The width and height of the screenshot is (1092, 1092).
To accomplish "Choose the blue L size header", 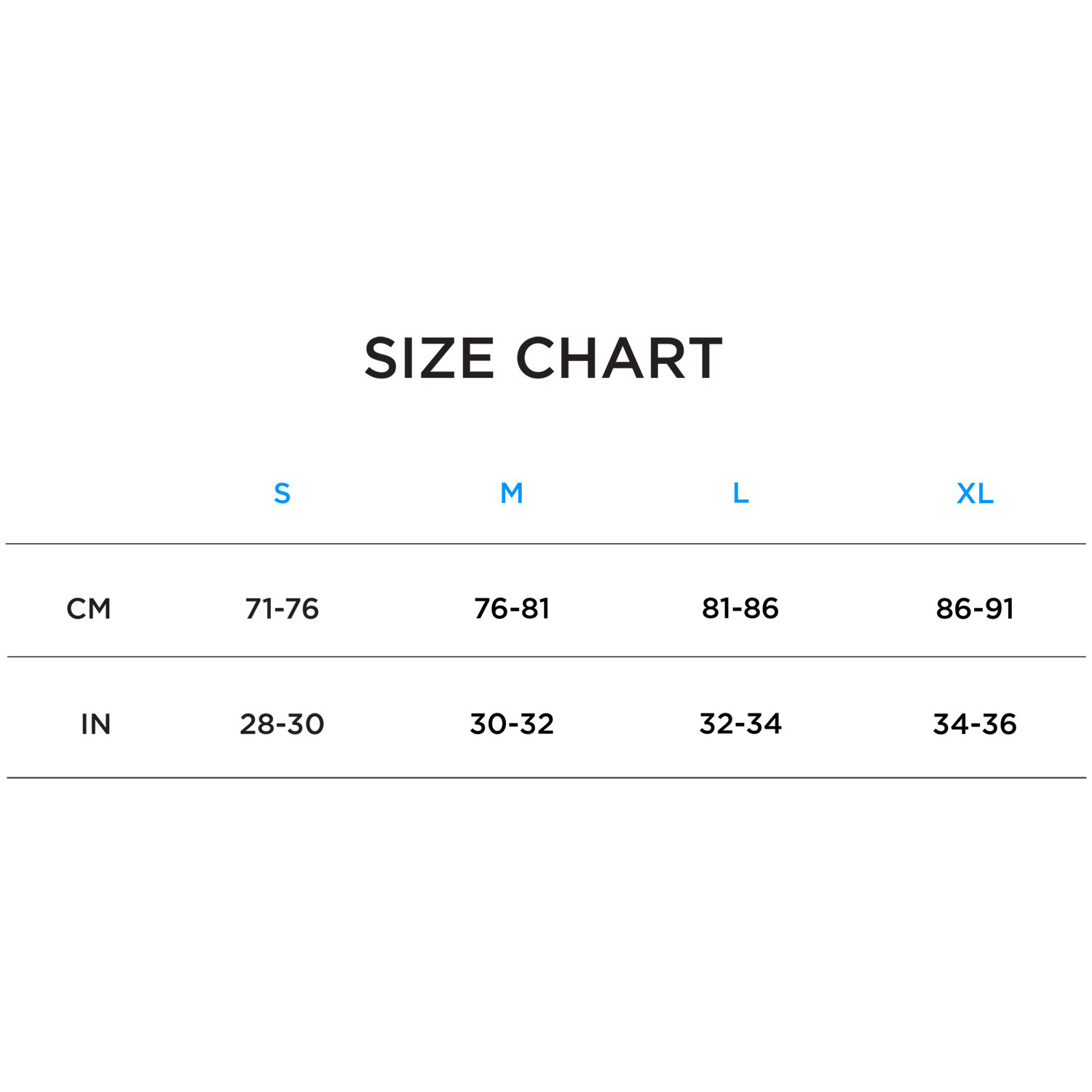I will (x=740, y=494).
